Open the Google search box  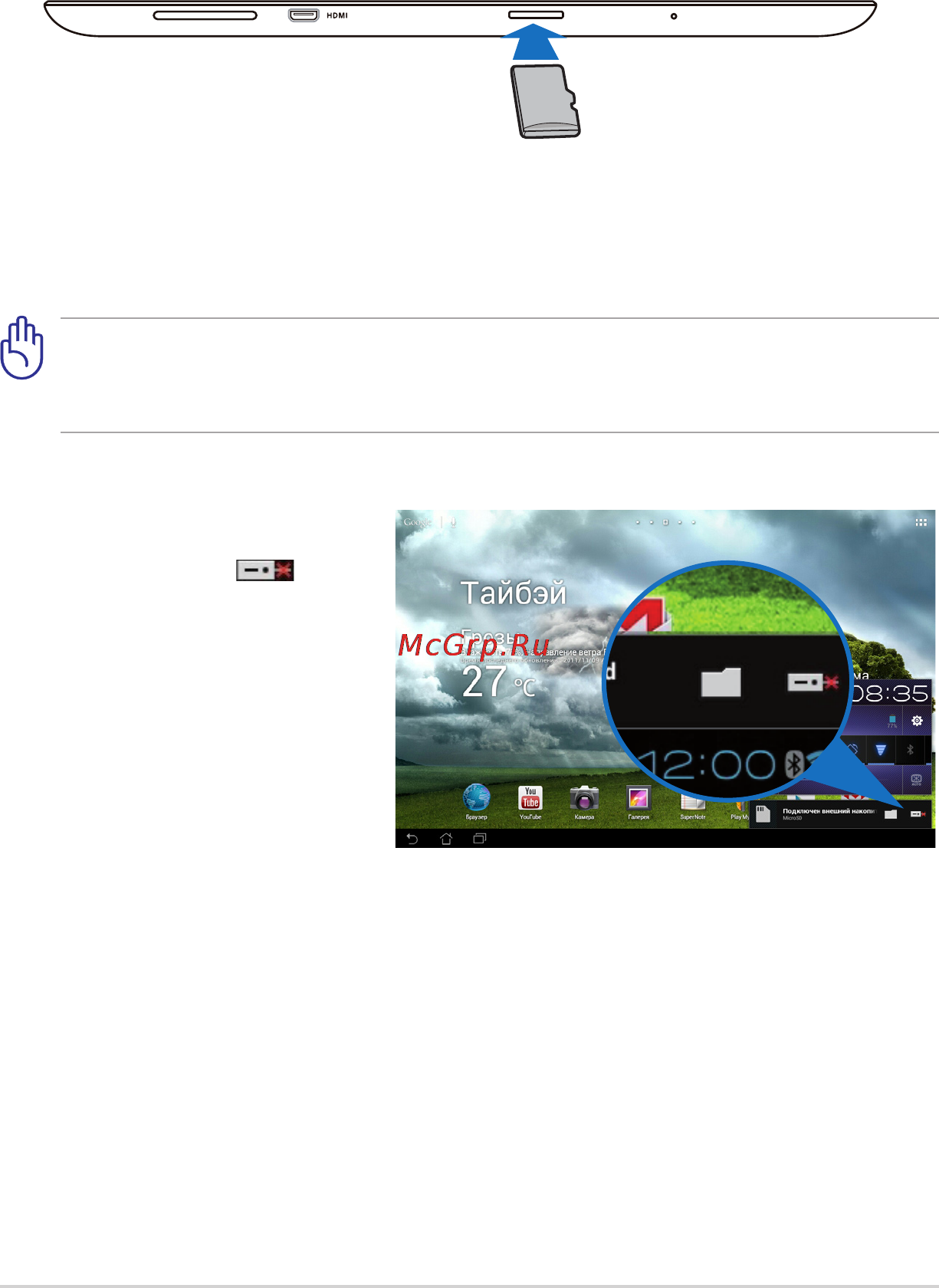[418, 522]
